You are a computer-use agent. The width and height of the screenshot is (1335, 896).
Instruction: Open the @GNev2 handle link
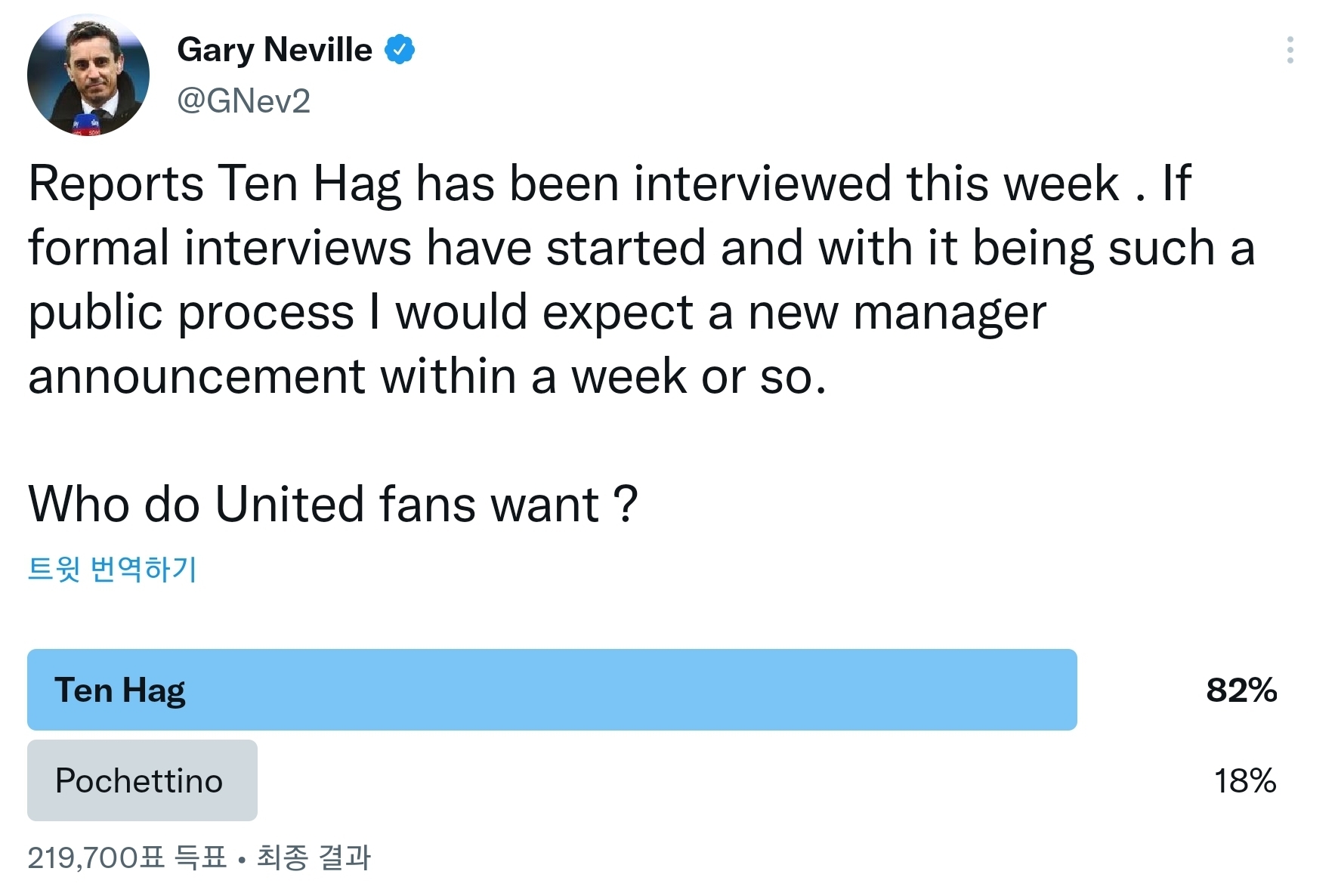pyautogui.click(x=243, y=101)
